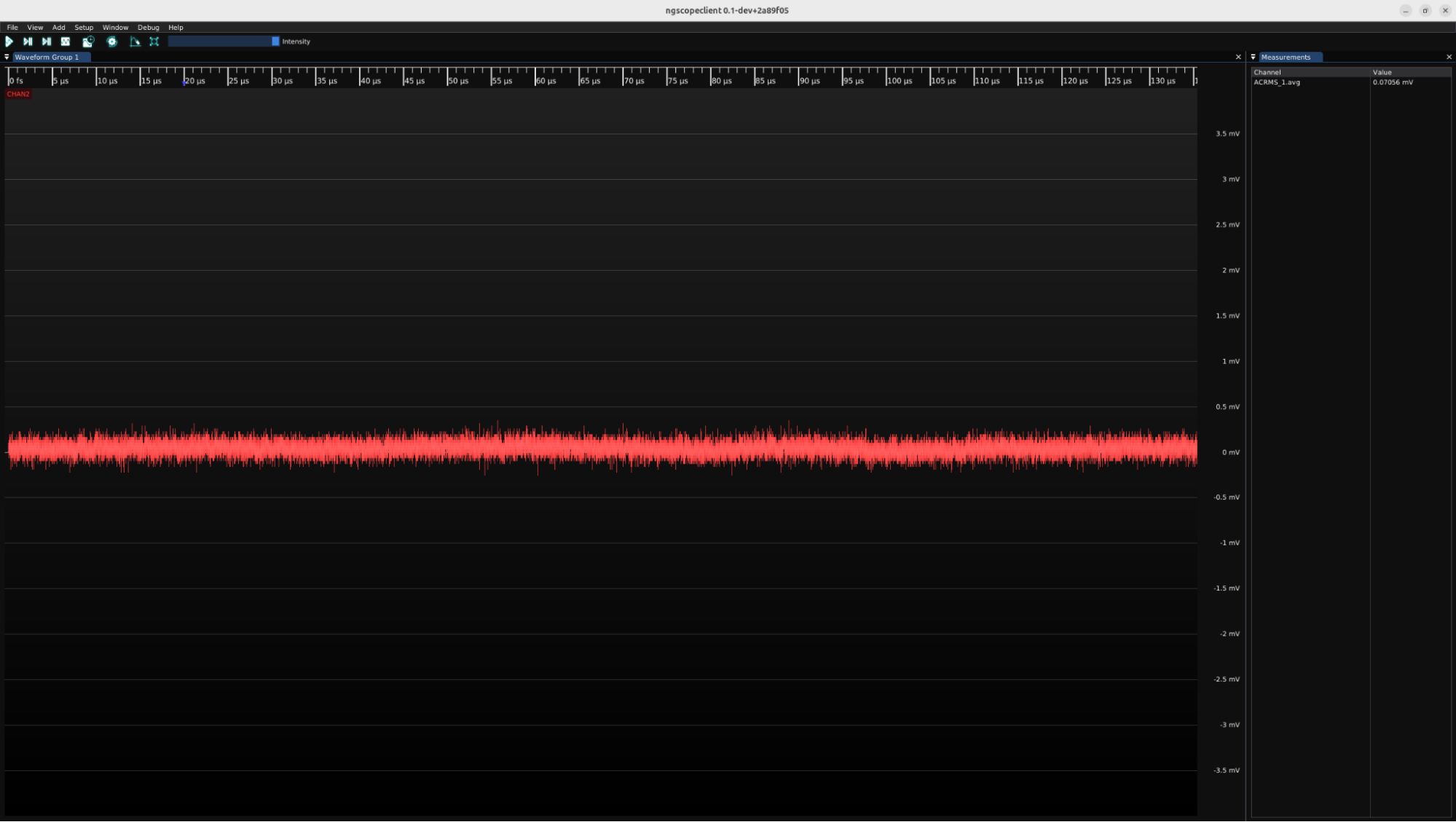Click the CHAN2 channel label
The width and height of the screenshot is (1456, 822).
18,94
